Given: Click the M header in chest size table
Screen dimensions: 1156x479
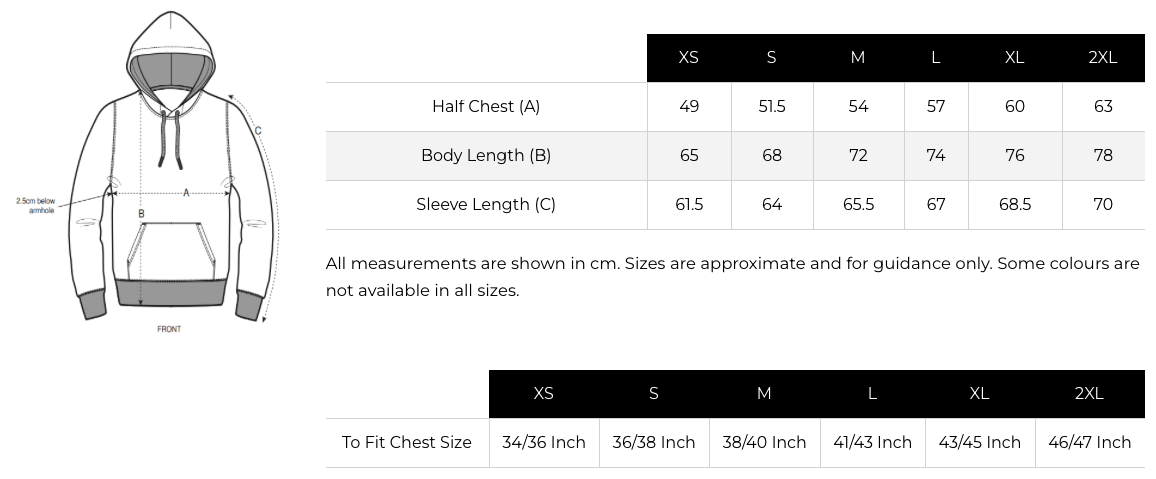Looking at the screenshot, I should point(764,394).
